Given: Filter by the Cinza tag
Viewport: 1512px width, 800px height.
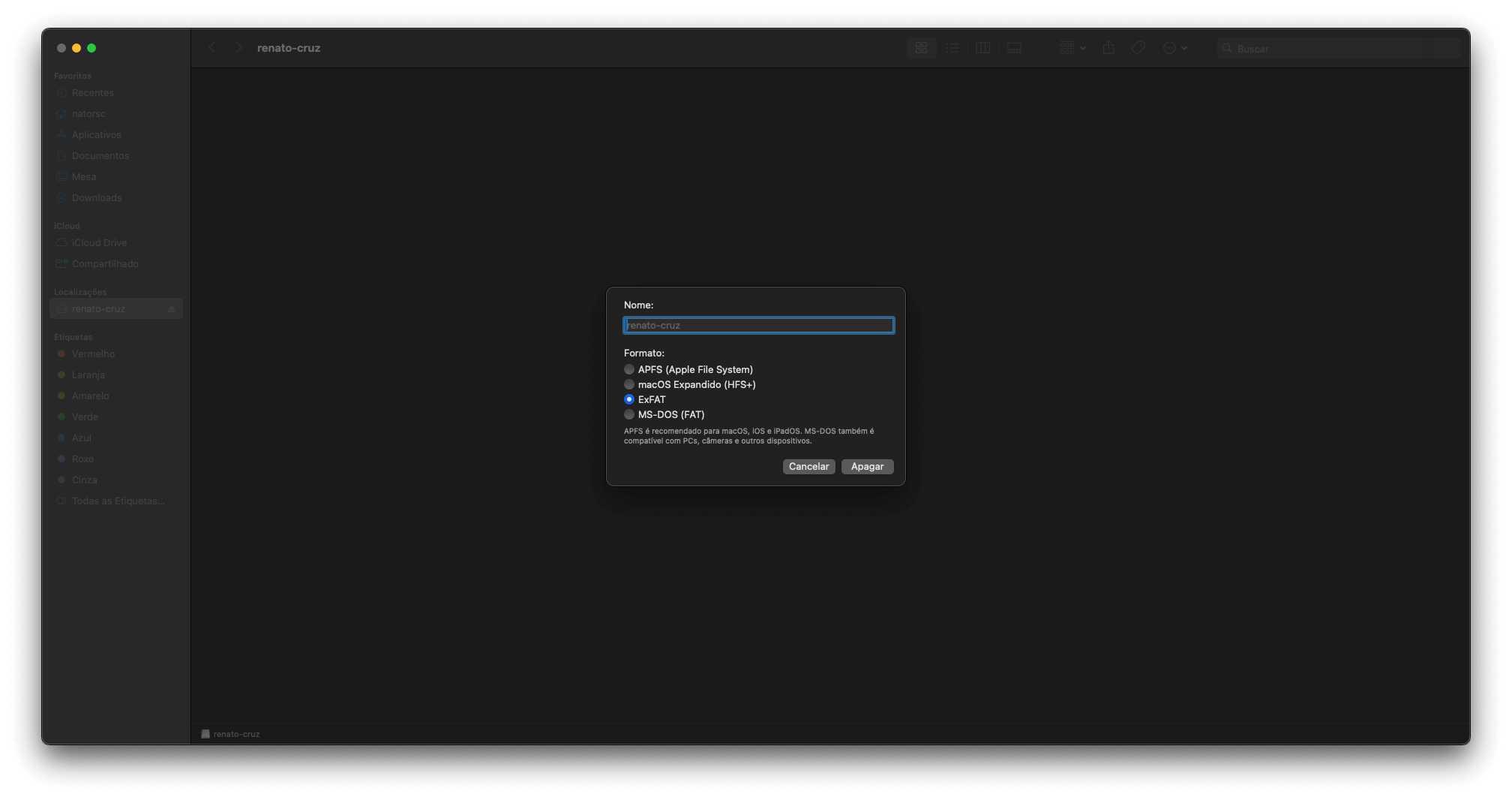Looking at the screenshot, I should [116, 480].
